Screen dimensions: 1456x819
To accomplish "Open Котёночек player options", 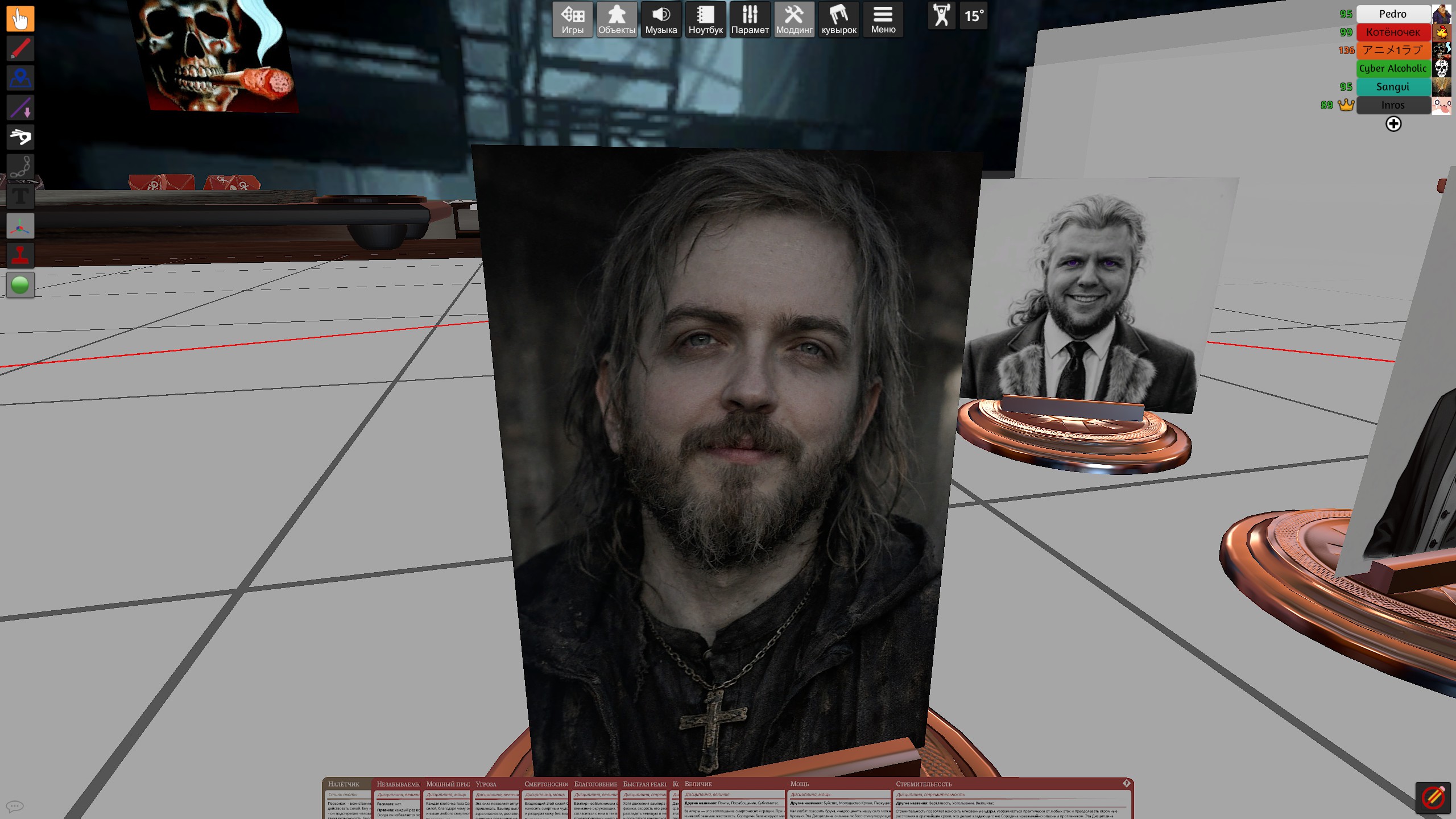I will pyautogui.click(x=1393, y=32).
